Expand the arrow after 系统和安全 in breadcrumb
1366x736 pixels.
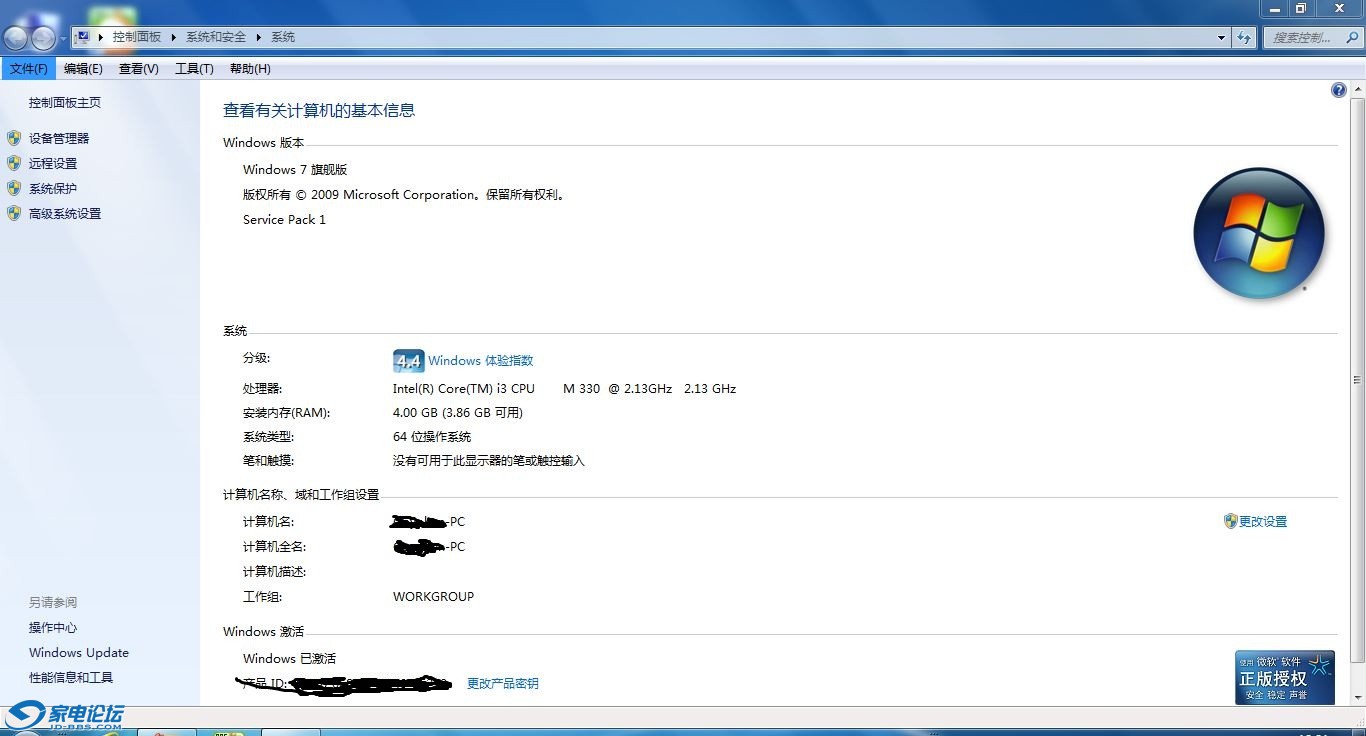coord(258,37)
